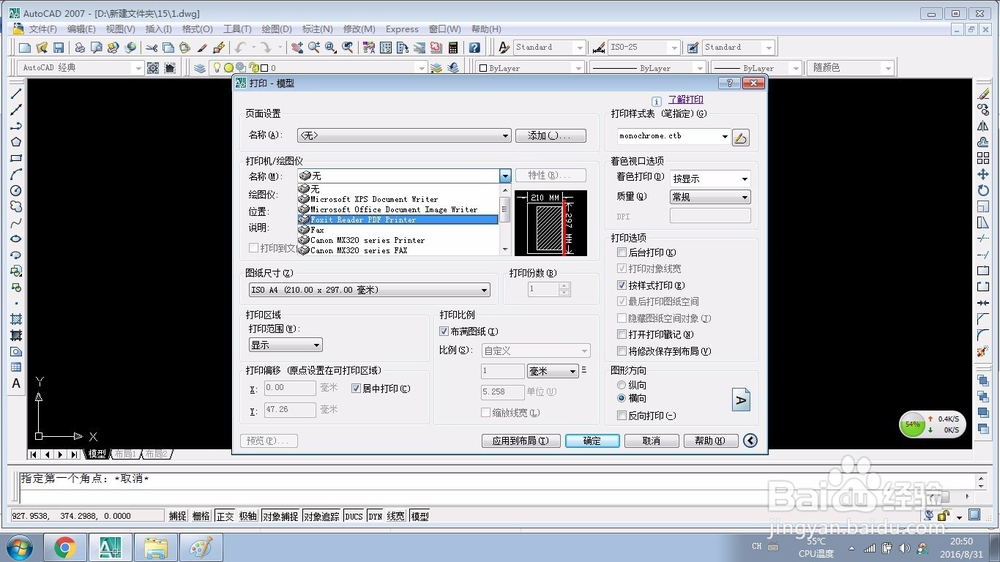Open the 视图(V) menu
This screenshot has height=562, width=1000.
tap(120, 29)
